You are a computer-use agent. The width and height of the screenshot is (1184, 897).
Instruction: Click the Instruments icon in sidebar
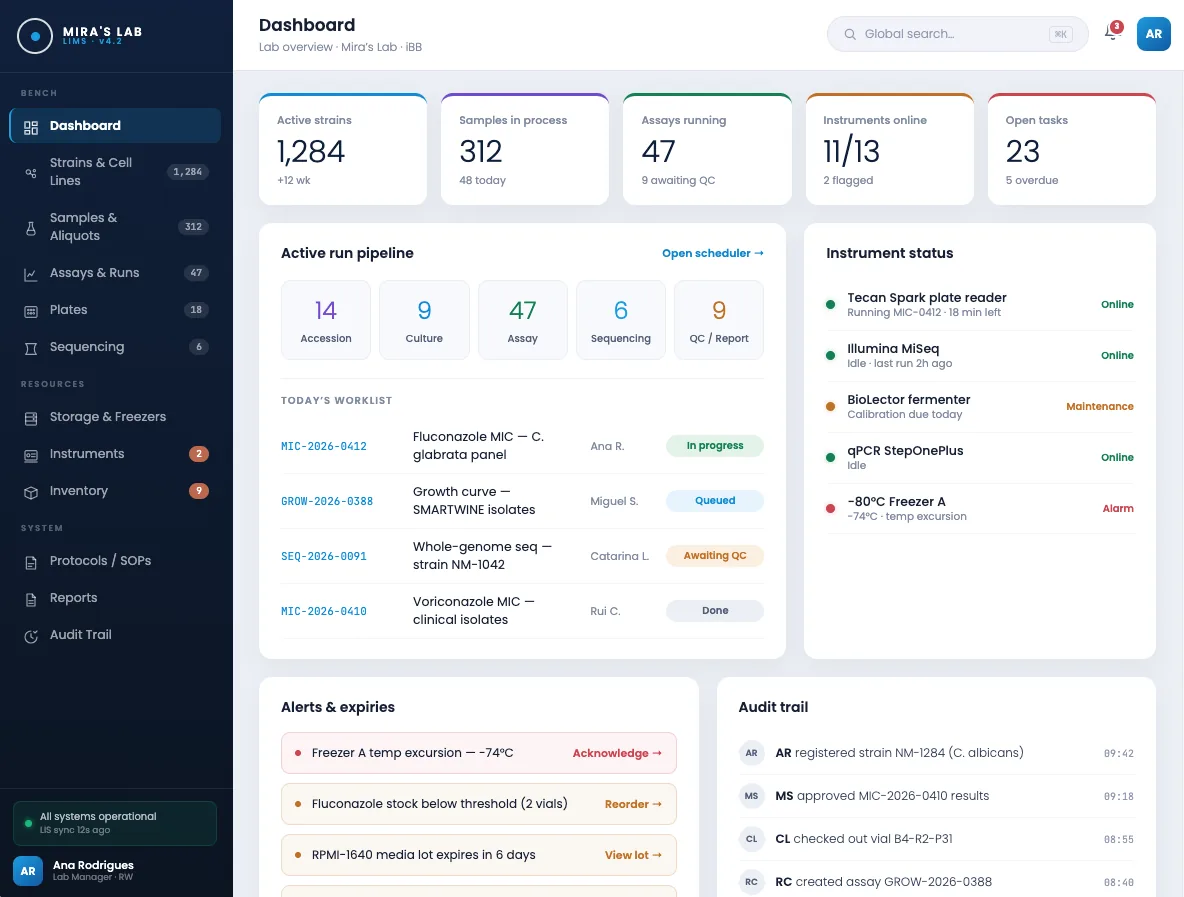pos(31,455)
